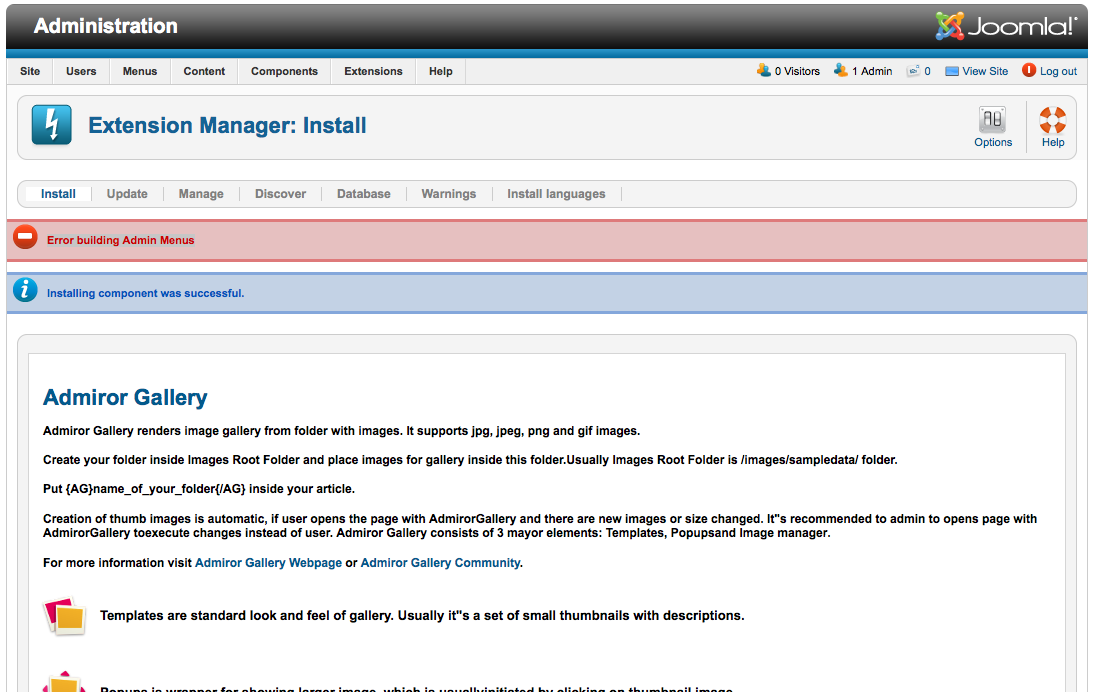Open the Components menu
Viewport: 1094px width, 692px height.
284,71
